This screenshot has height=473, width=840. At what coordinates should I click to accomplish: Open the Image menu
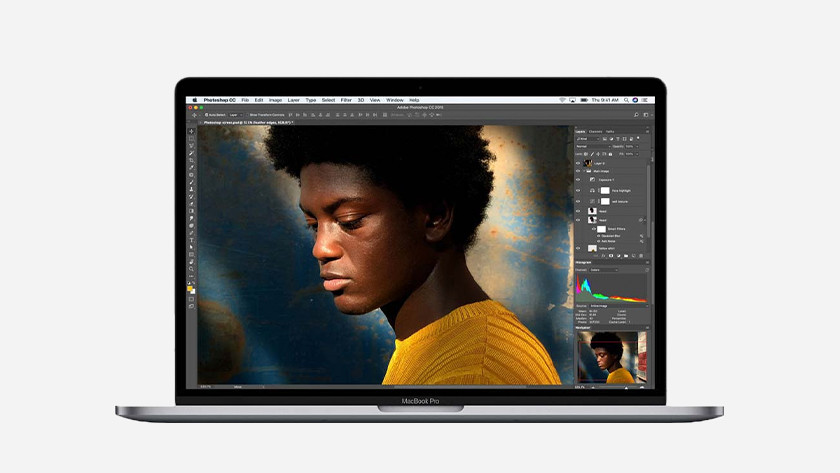pyautogui.click(x=275, y=100)
